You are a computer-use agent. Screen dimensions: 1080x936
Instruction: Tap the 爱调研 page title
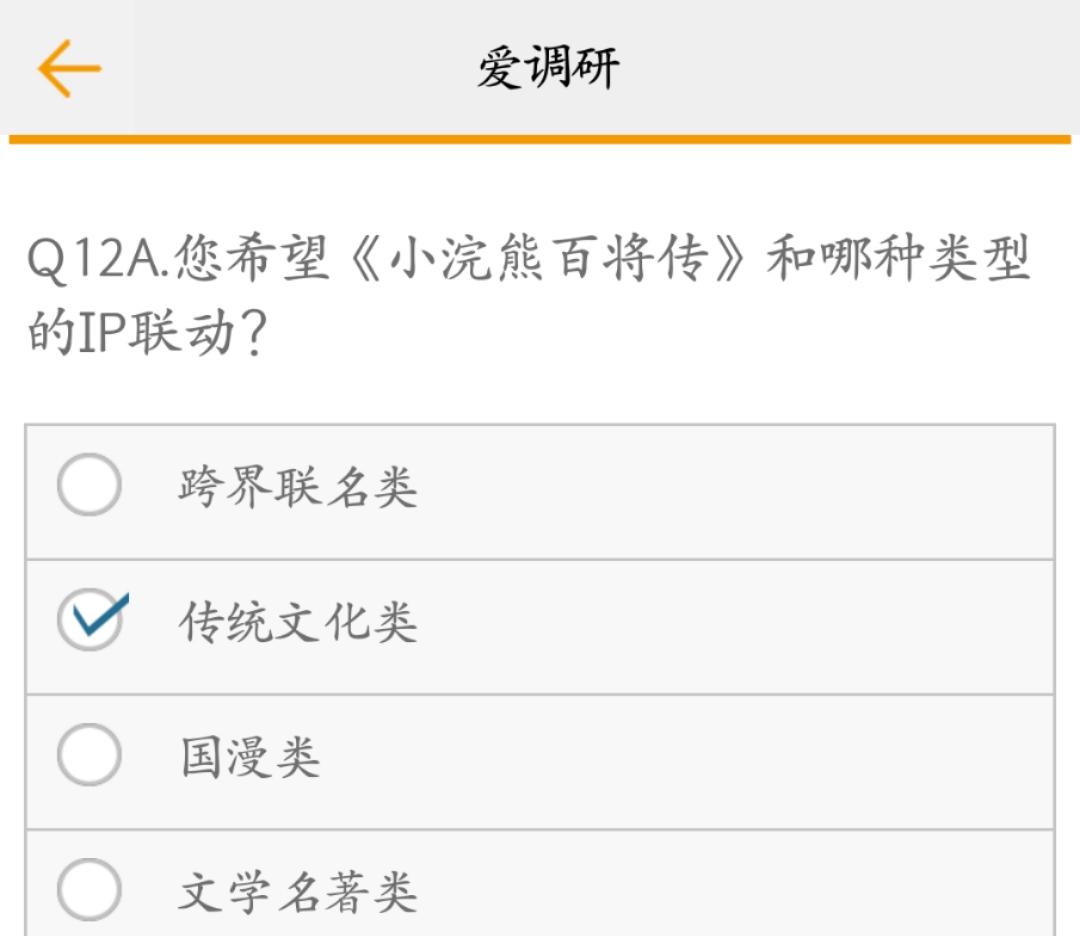[x=548, y=68]
